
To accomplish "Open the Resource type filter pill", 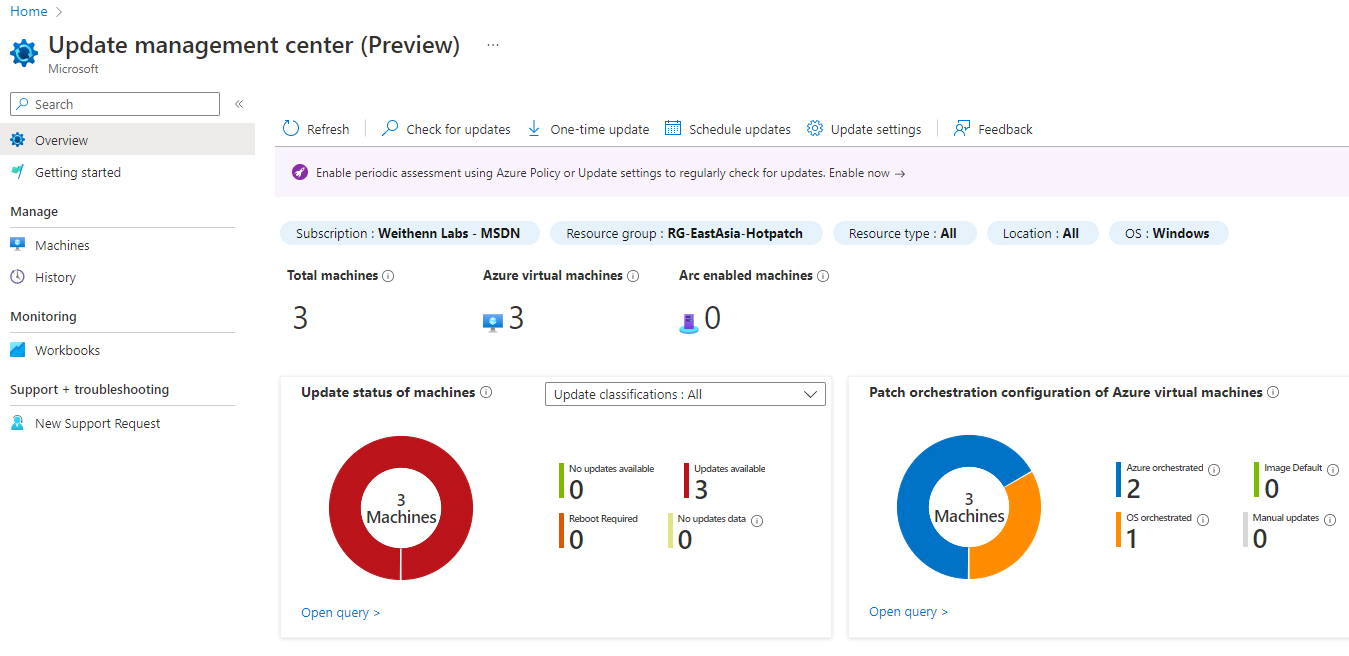I will 903,233.
